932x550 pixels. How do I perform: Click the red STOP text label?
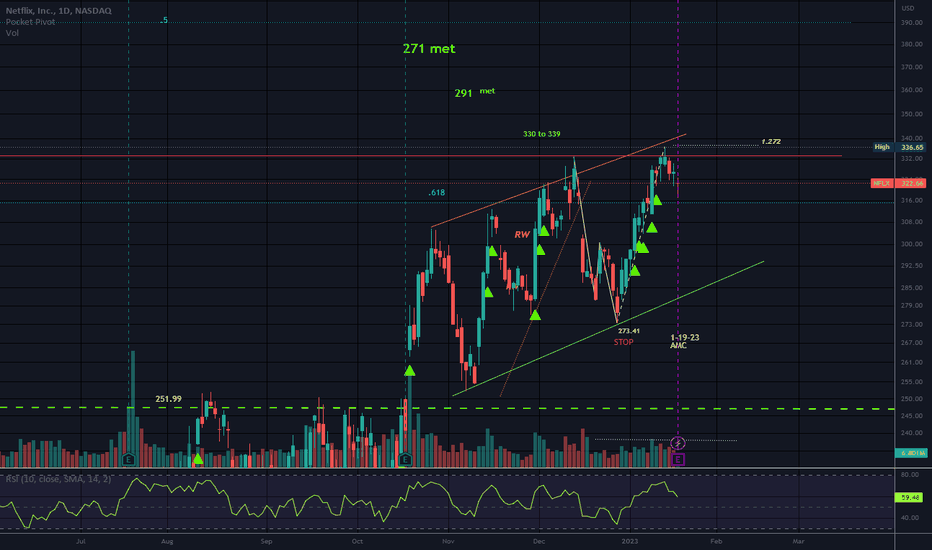point(625,342)
